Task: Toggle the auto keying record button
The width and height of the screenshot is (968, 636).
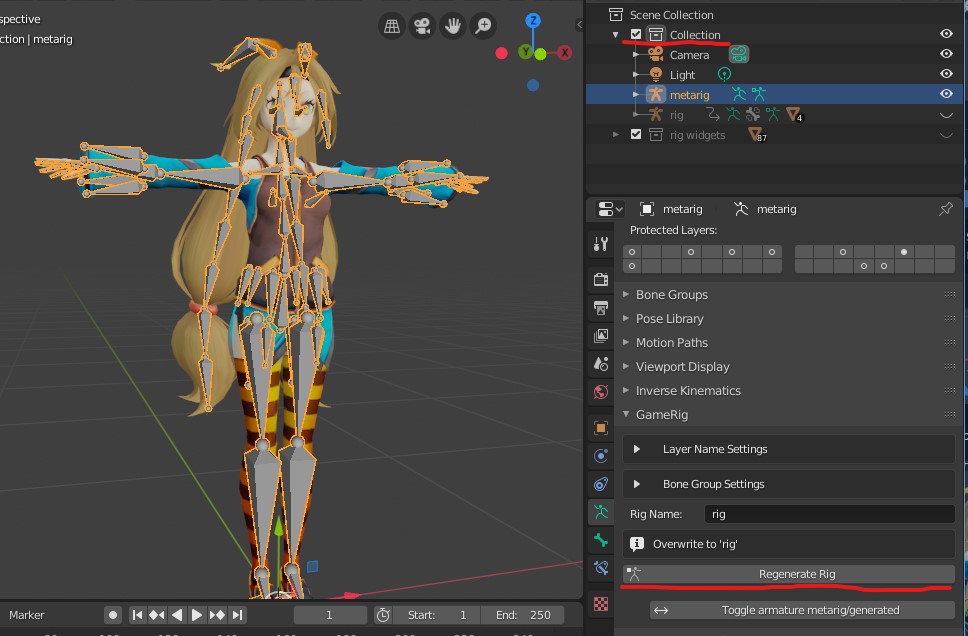Action: (112, 615)
